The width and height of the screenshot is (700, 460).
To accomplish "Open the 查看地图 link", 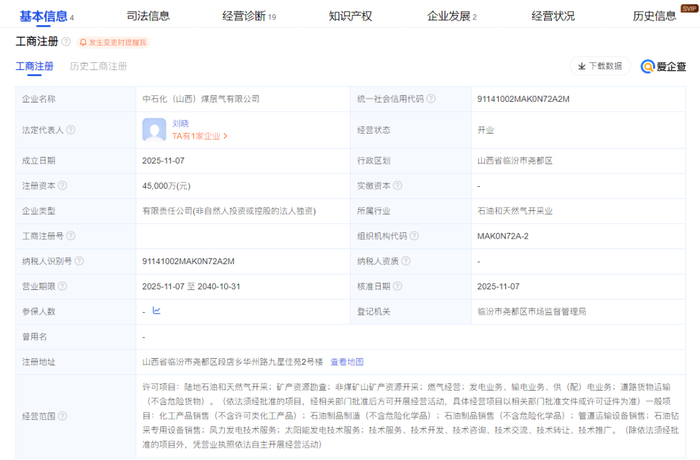I will [347, 362].
